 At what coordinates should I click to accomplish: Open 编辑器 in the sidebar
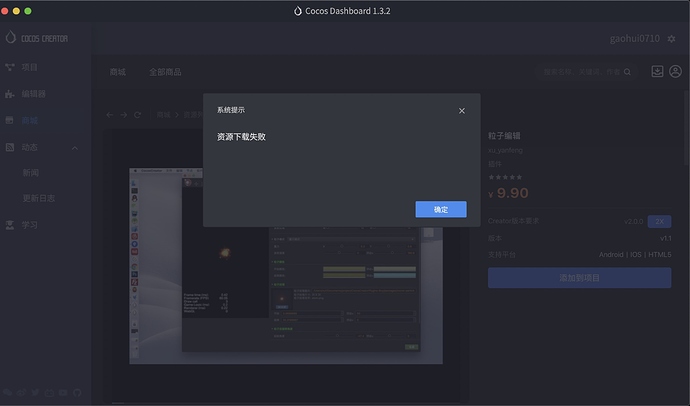click(33, 94)
